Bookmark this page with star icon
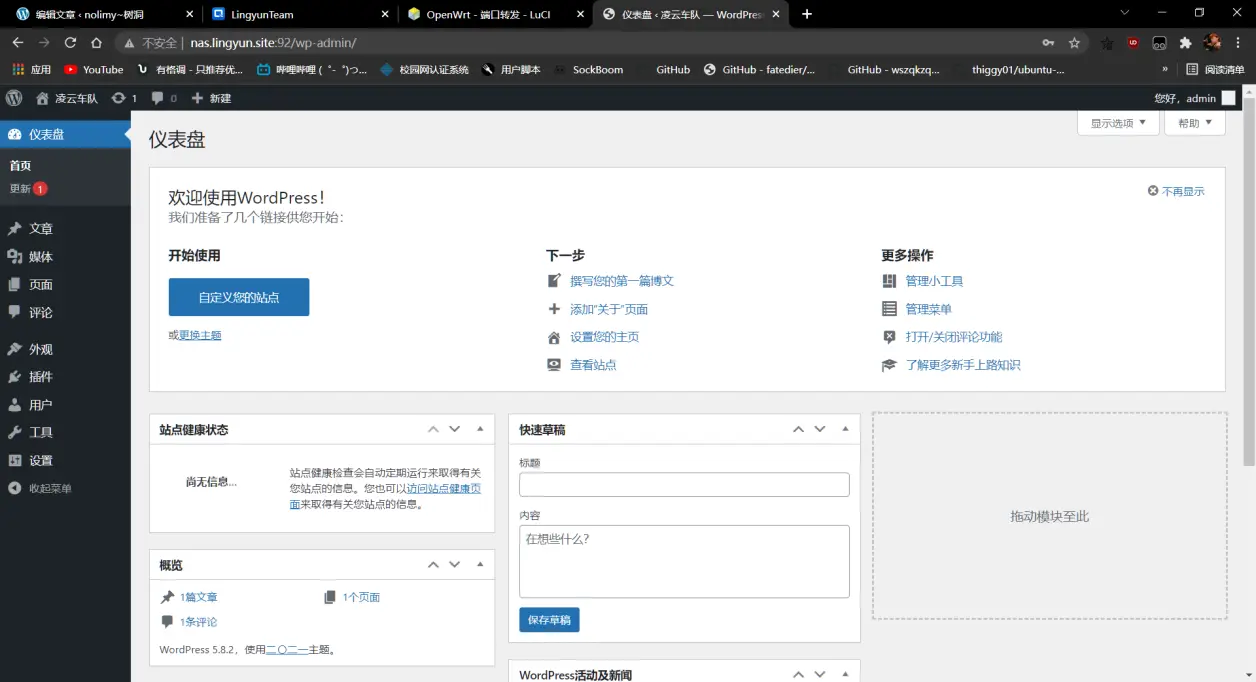Viewport: 1256px width, 682px height. point(1074,43)
